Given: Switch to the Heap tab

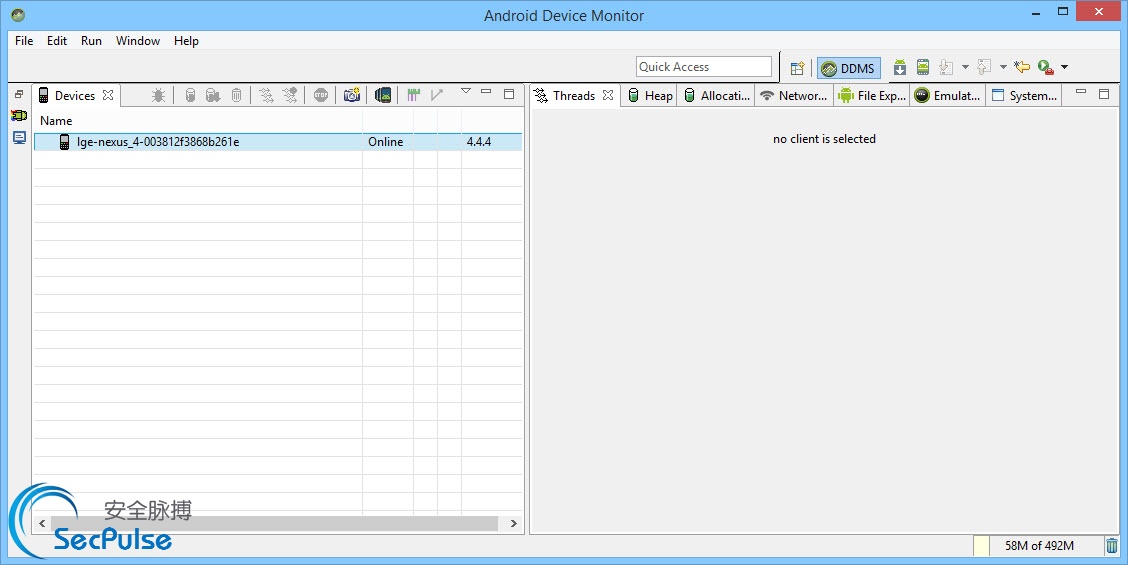Looking at the screenshot, I should pyautogui.click(x=650, y=96).
